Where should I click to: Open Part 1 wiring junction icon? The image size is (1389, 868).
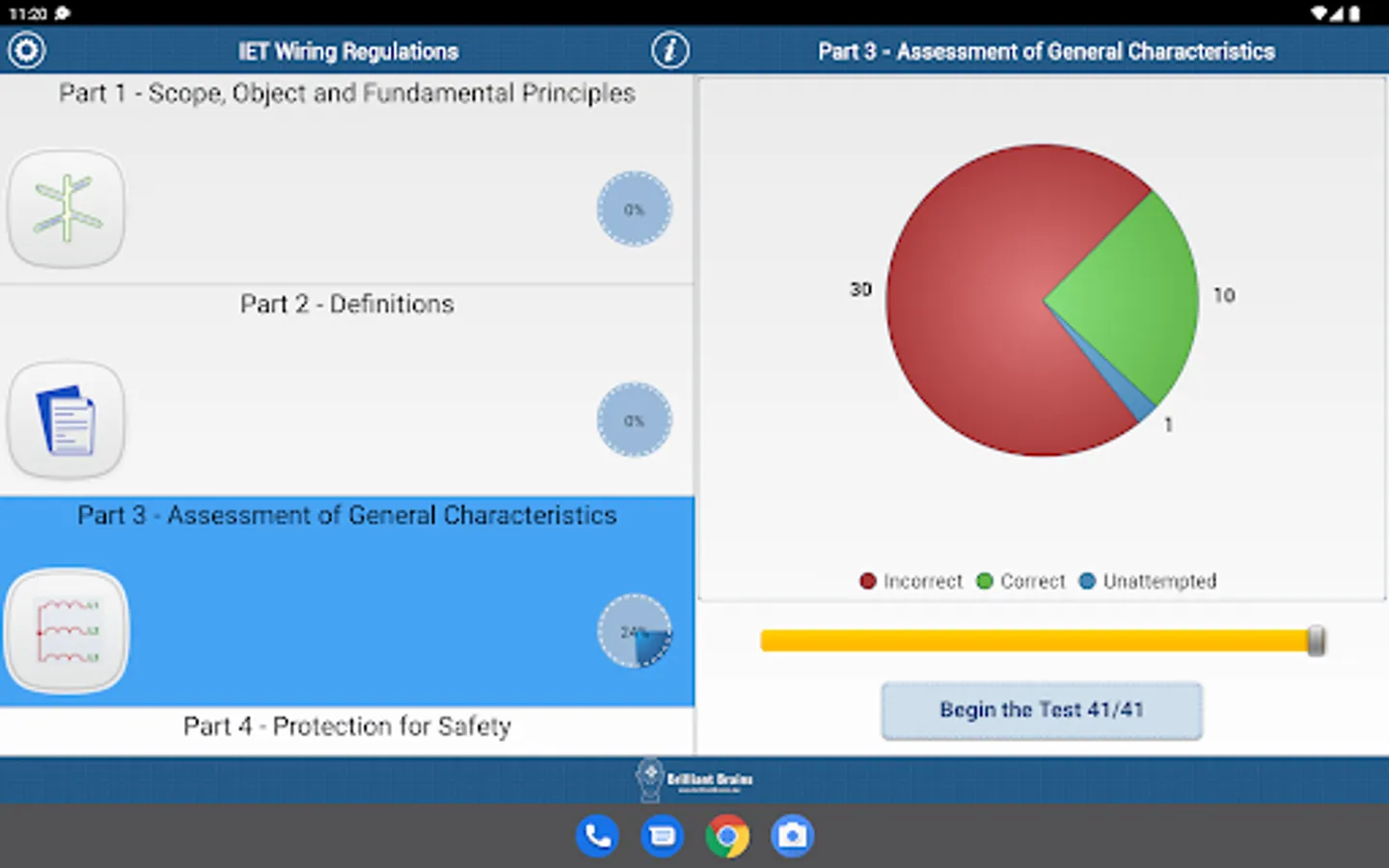67,208
